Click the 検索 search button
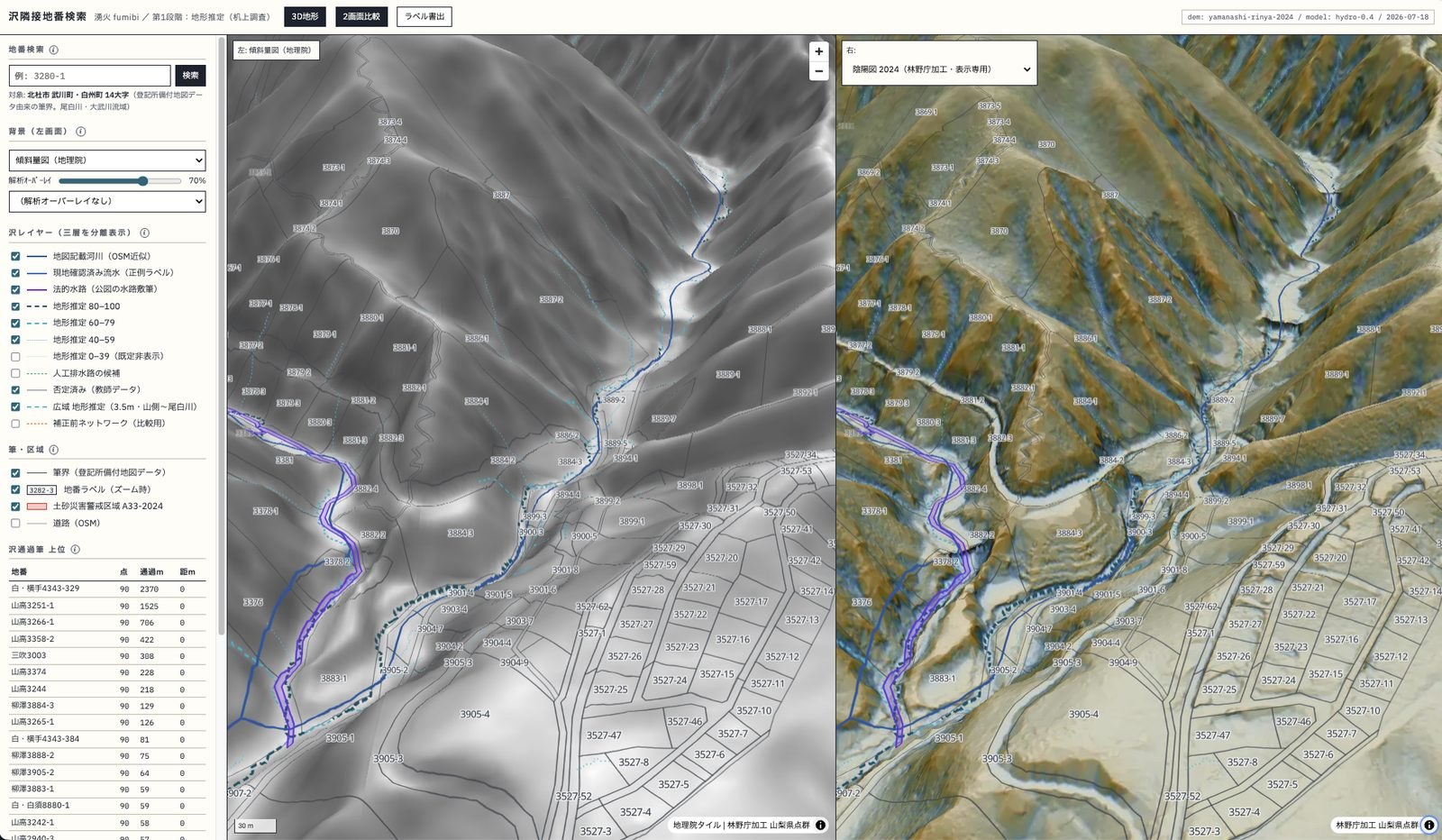 tap(190, 76)
